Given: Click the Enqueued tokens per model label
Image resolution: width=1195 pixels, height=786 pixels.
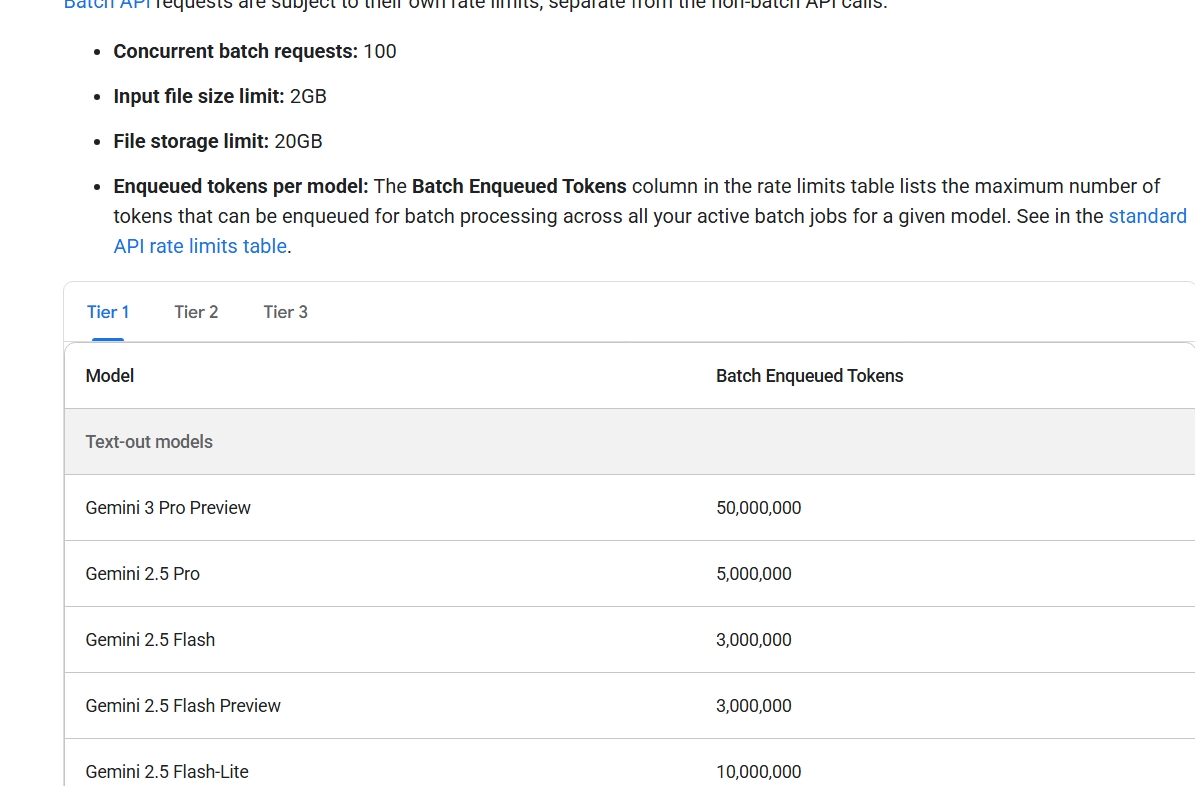Looking at the screenshot, I should [241, 186].
